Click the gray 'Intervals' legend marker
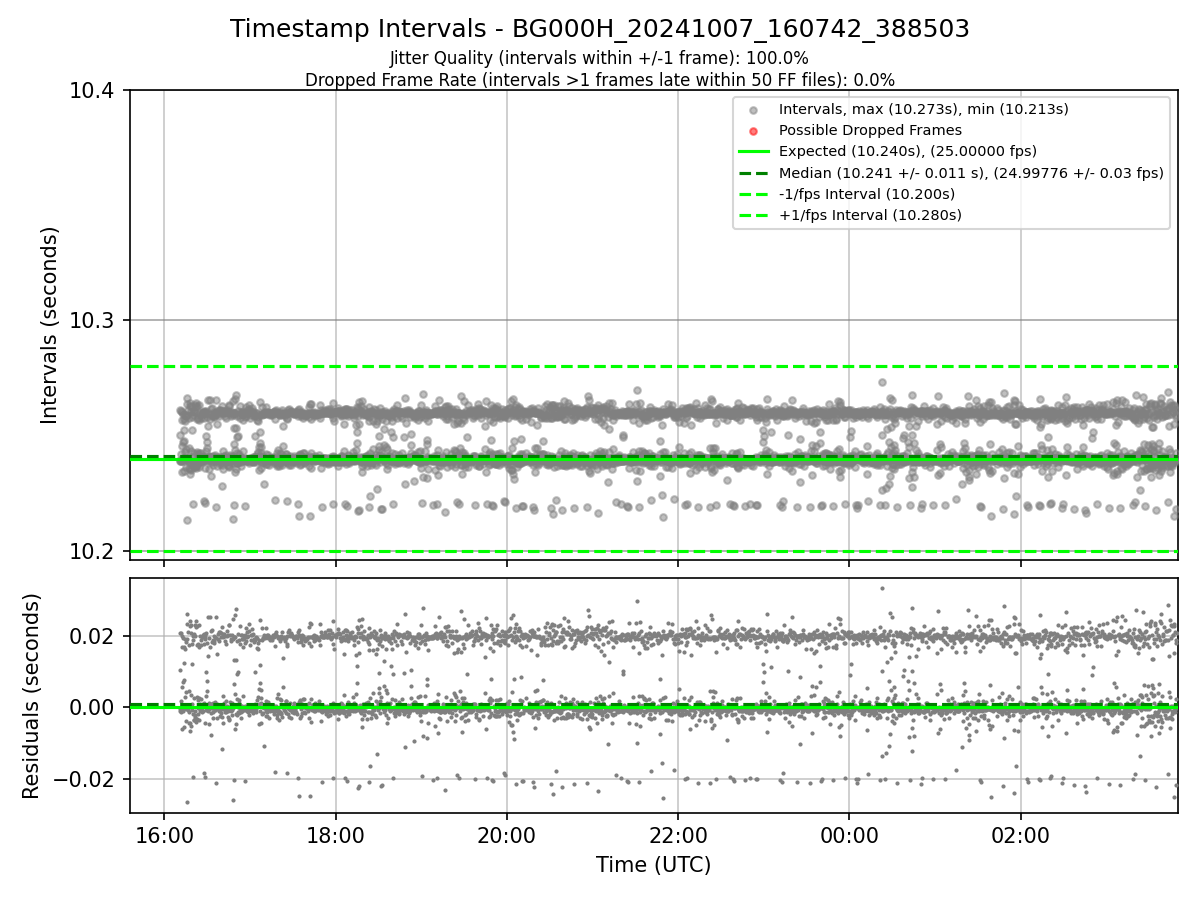 (754, 110)
